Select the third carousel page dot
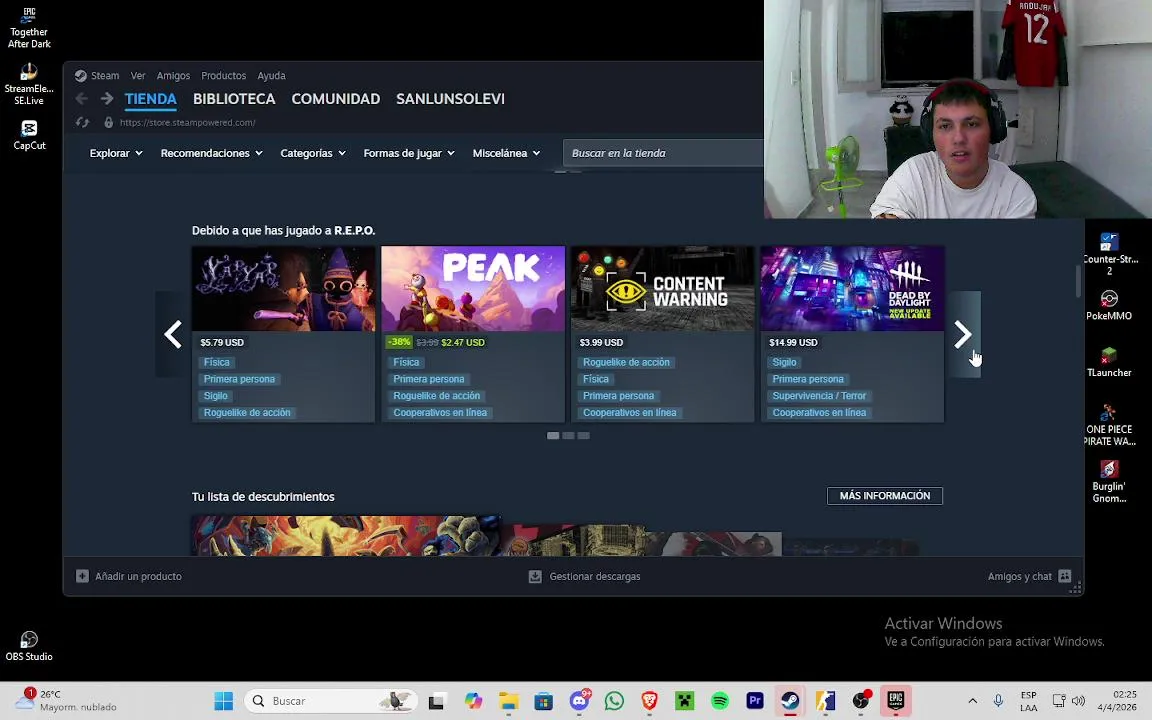Screen dimensions: 1152x720 pos(583,436)
